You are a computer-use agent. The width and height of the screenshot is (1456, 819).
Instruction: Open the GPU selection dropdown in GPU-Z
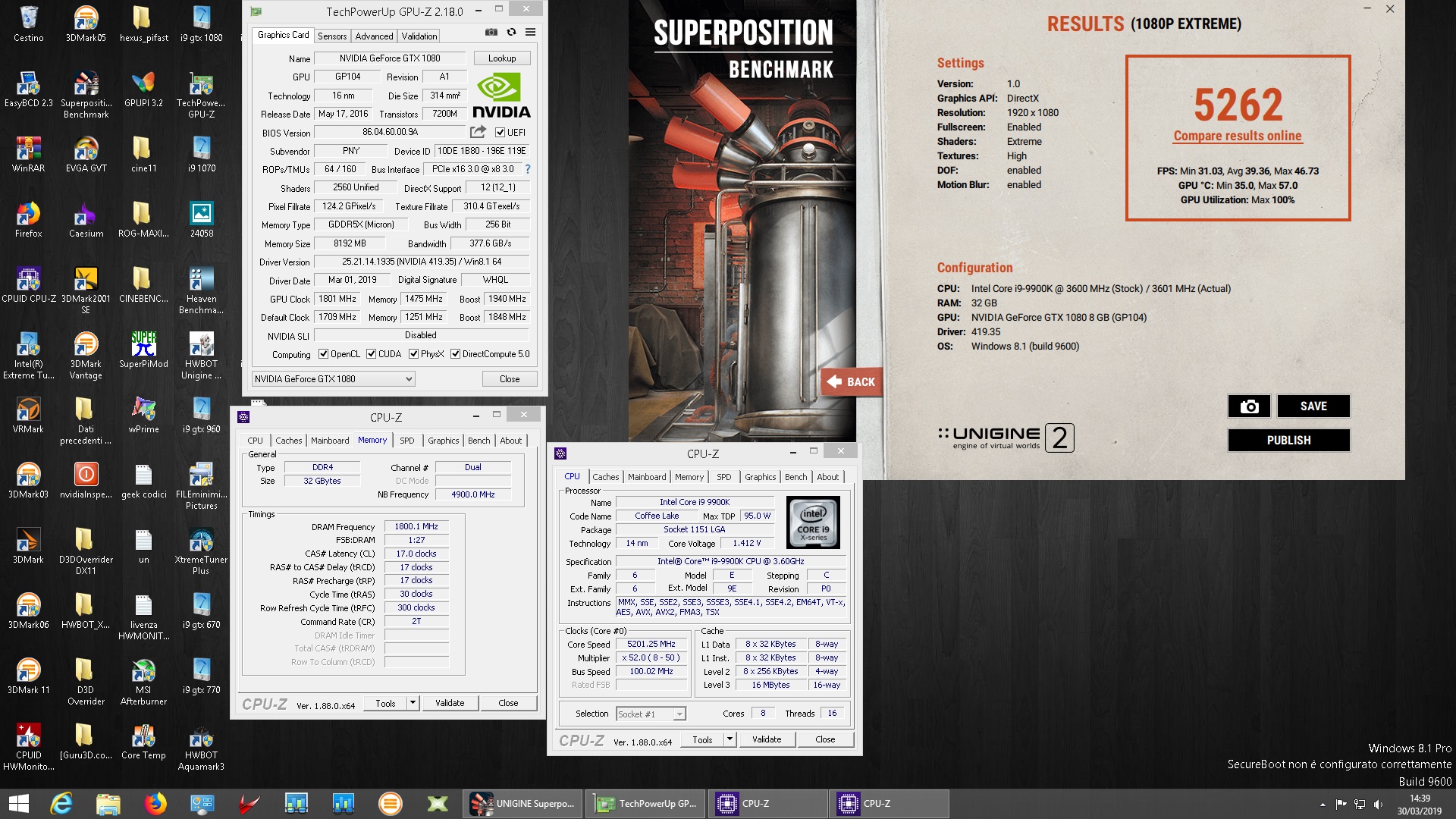click(x=333, y=379)
